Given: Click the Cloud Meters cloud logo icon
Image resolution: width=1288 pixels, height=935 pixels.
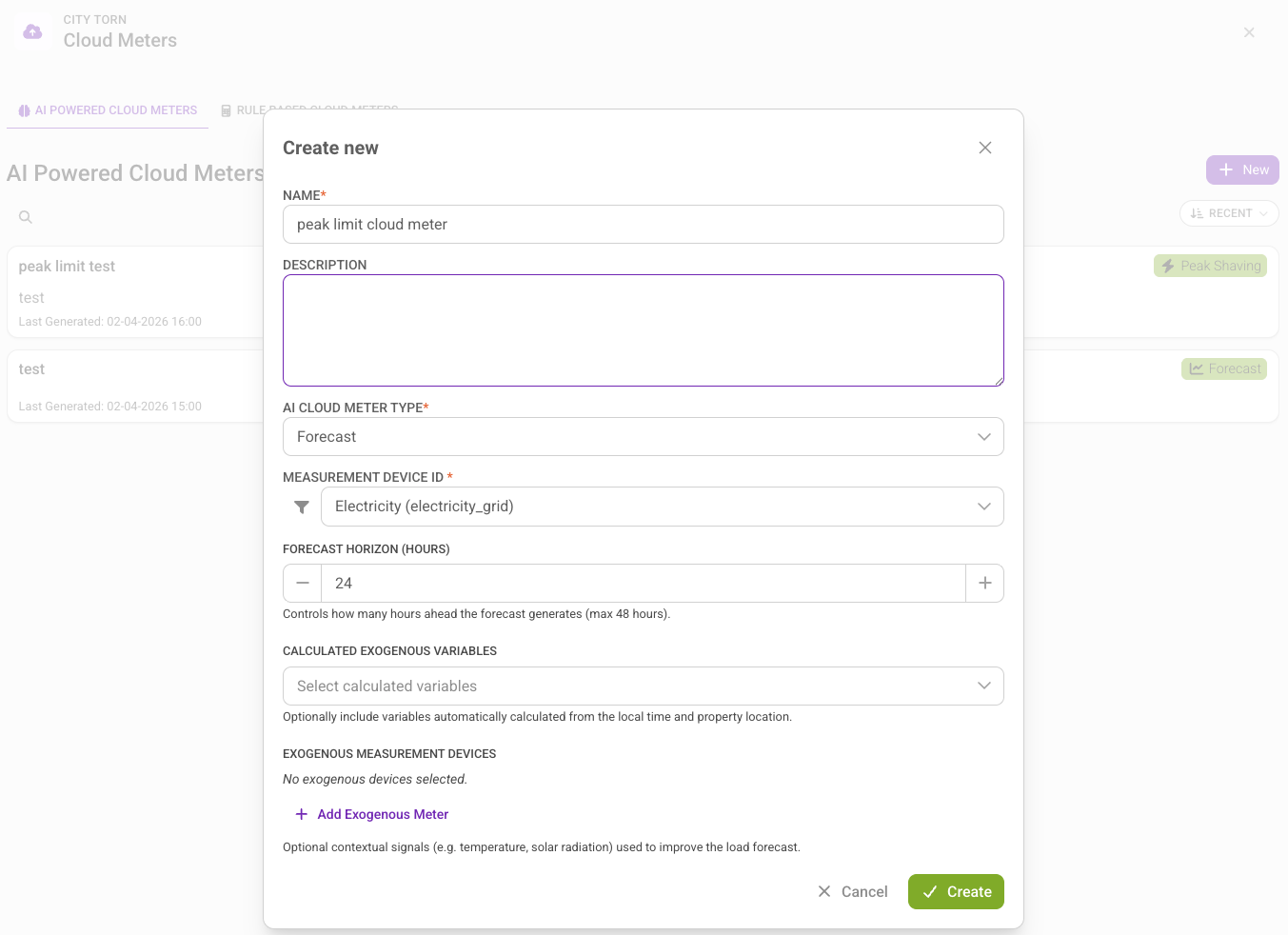Looking at the screenshot, I should 32,31.
